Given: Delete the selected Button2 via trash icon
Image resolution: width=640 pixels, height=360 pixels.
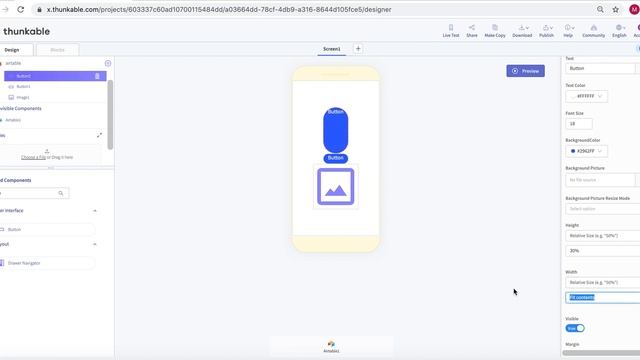Looking at the screenshot, I should tap(97, 76).
